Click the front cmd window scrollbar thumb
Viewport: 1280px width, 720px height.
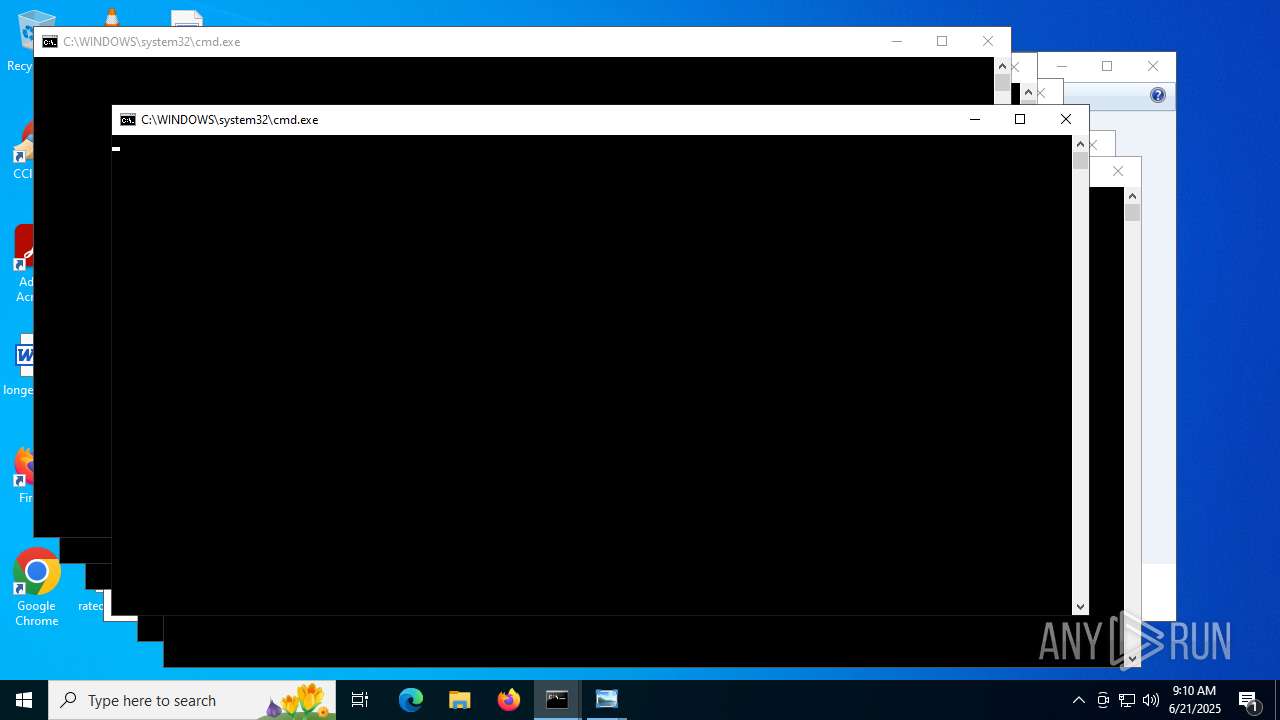(x=1080, y=161)
